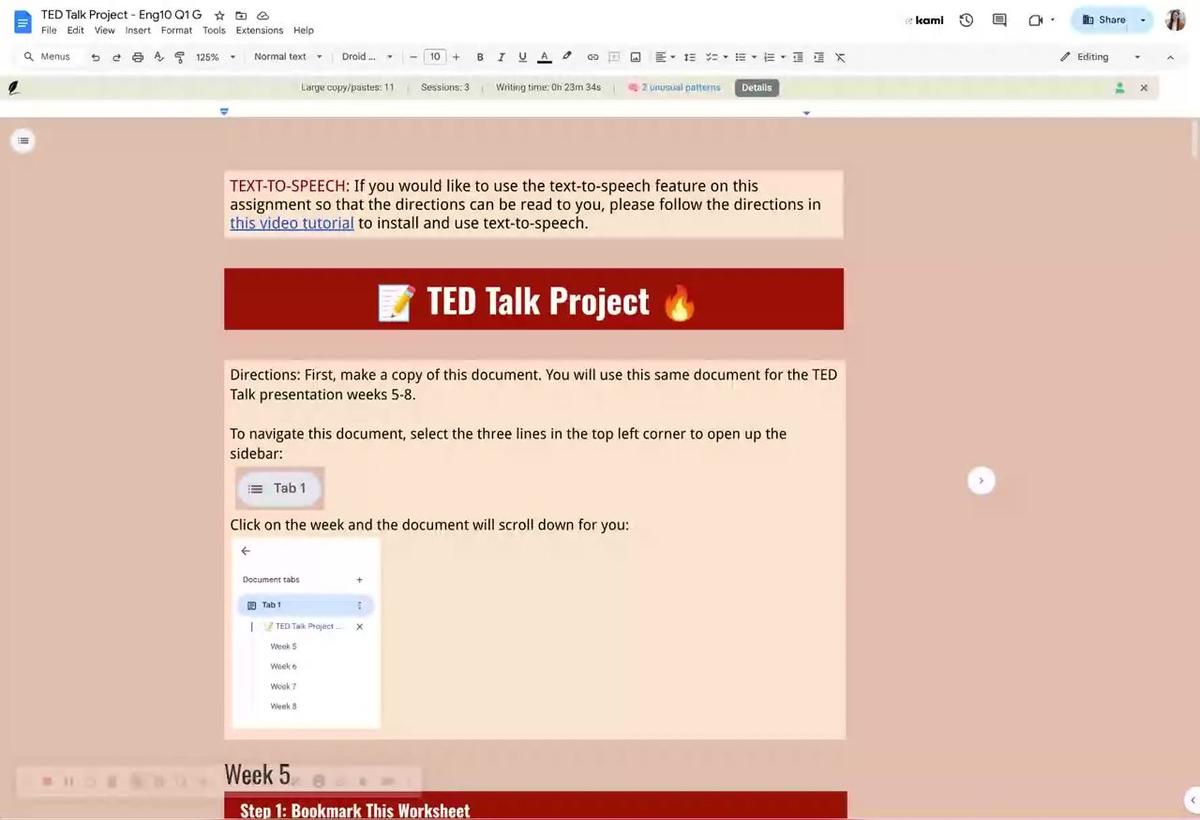Image resolution: width=1200 pixels, height=820 pixels.
Task: Click the feather quill extension icon
Action: tap(14, 88)
